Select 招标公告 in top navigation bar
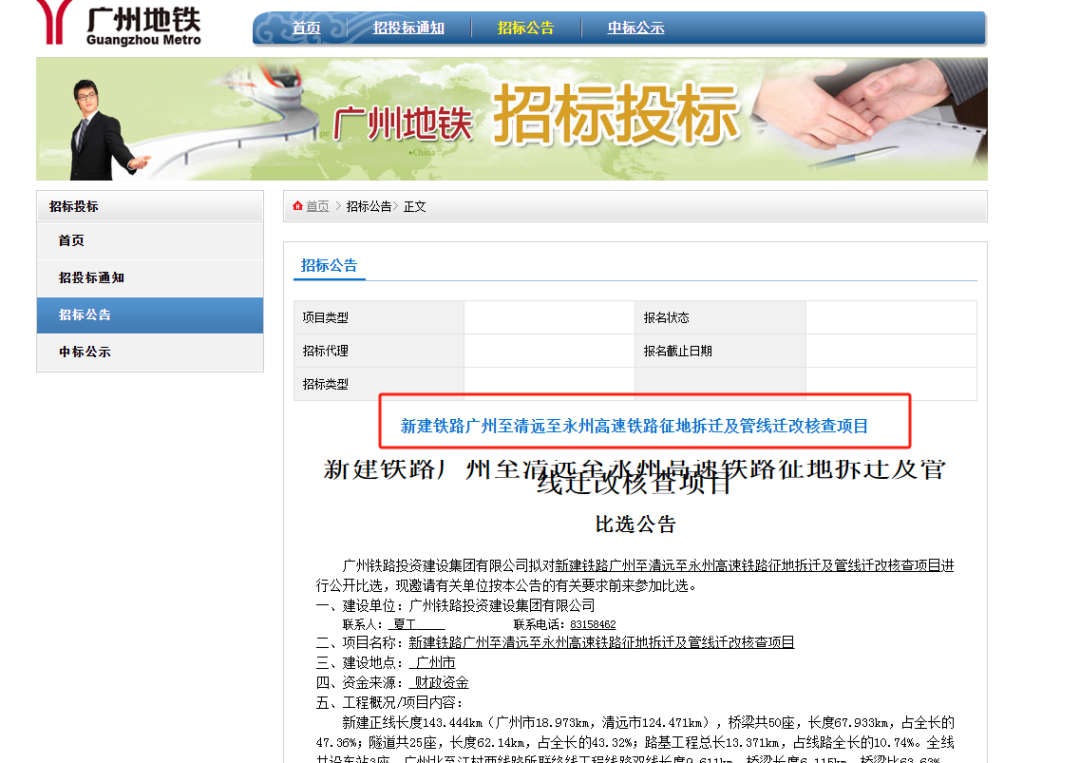 click(x=526, y=28)
